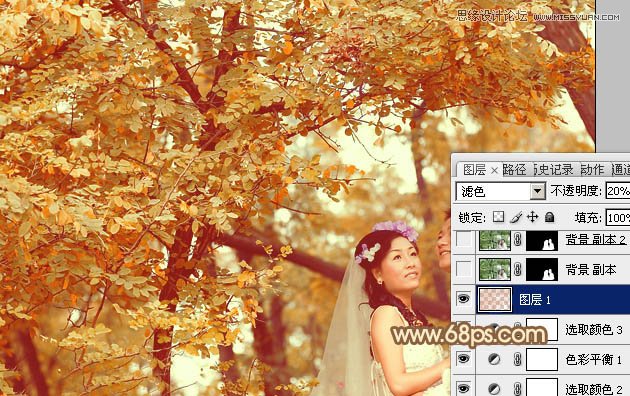Click the blend mode dropdown arrow button

(x=537, y=191)
